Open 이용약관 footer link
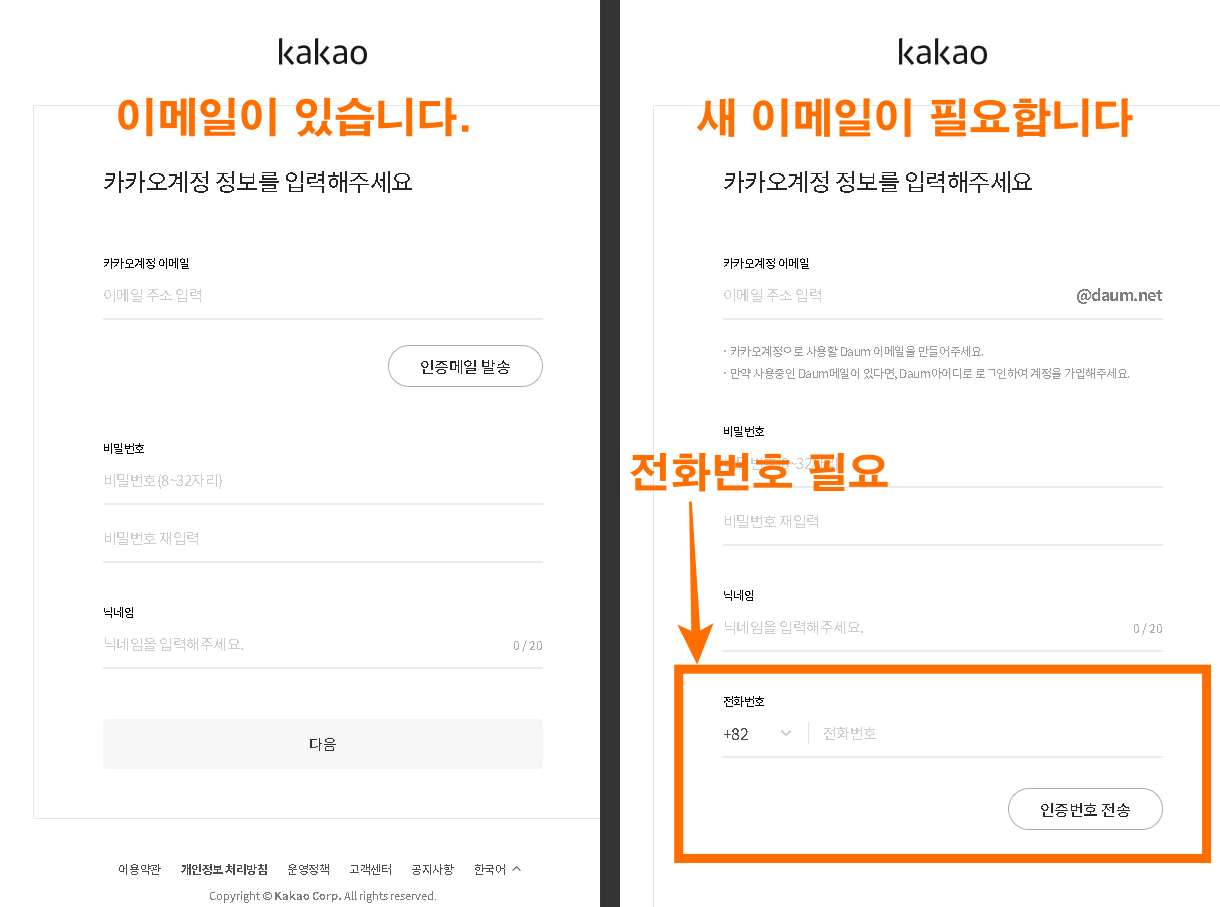 [x=139, y=869]
